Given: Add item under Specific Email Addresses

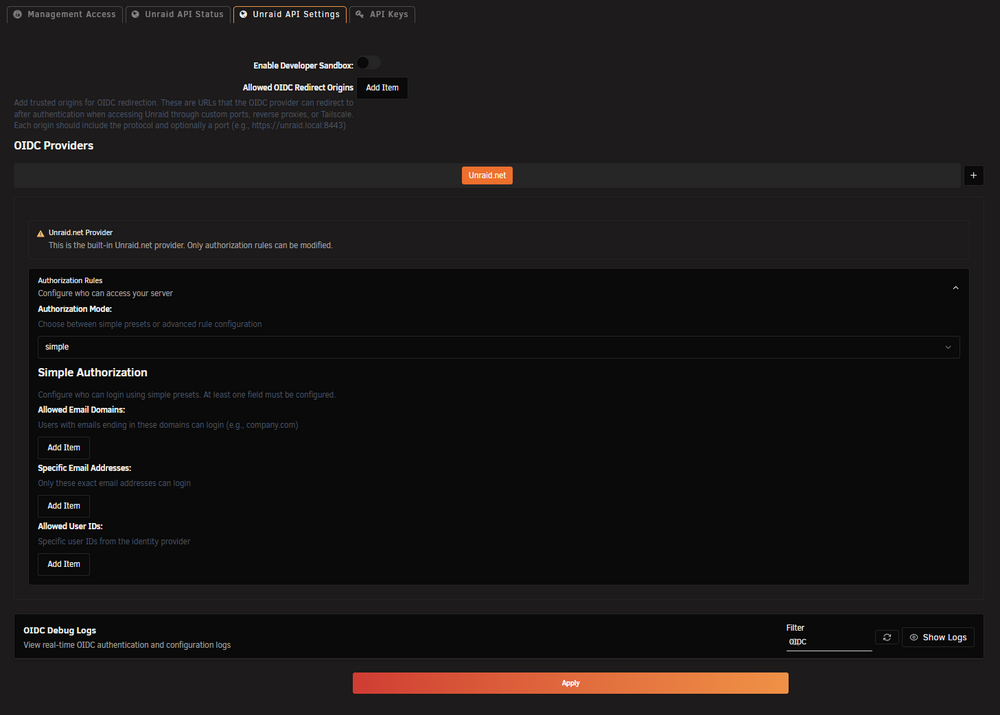Looking at the screenshot, I should coord(64,506).
